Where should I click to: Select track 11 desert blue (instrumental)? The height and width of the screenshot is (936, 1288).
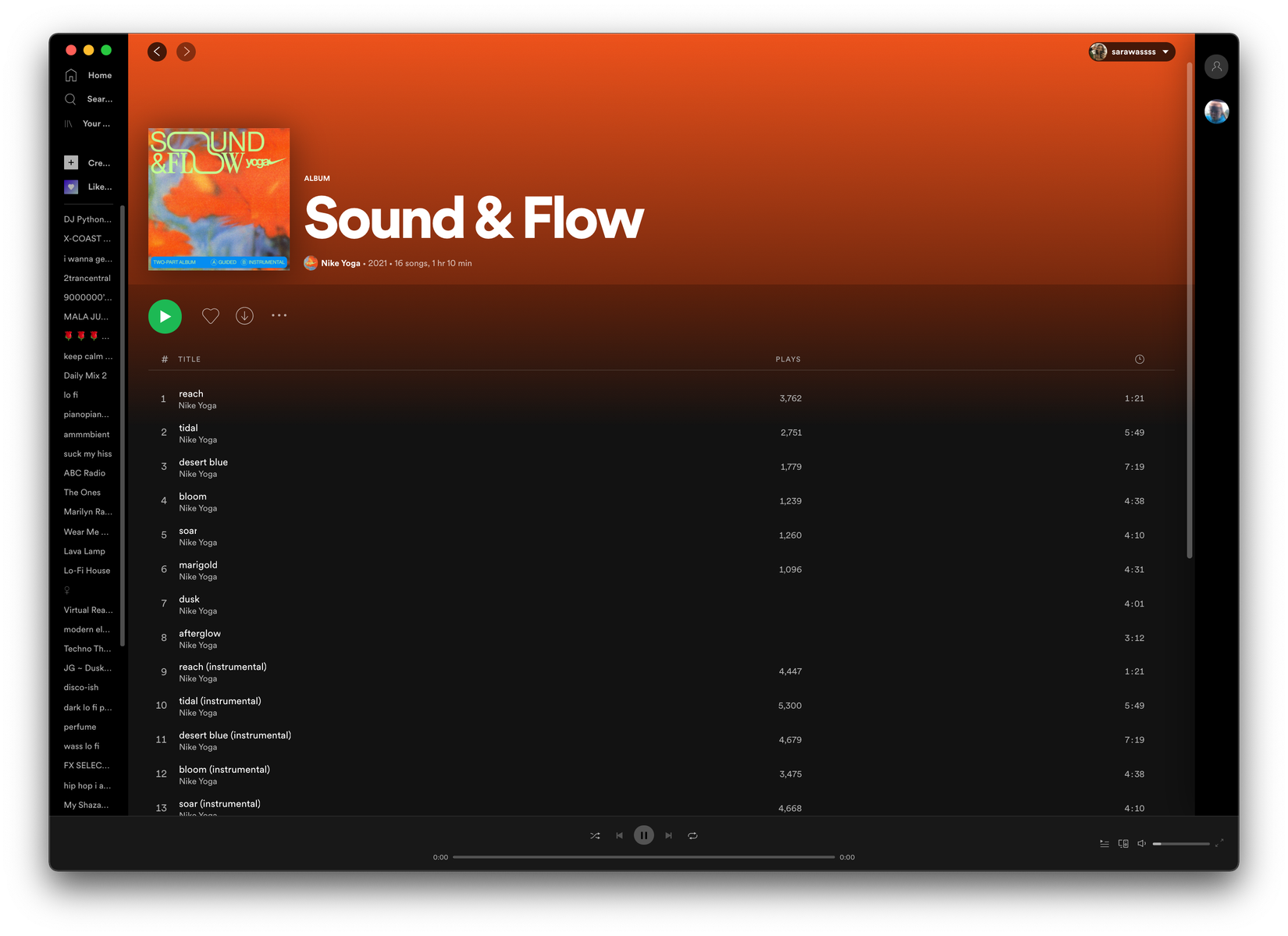click(x=661, y=741)
